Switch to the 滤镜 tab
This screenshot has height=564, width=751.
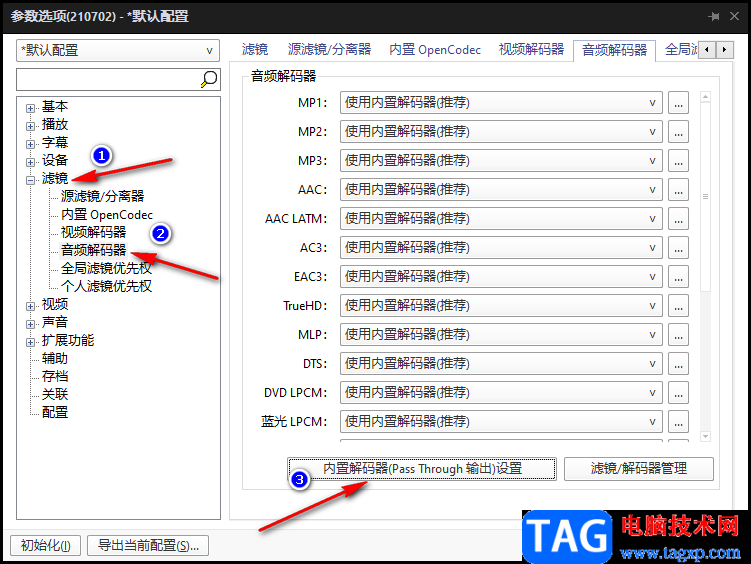[x=254, y=49]
